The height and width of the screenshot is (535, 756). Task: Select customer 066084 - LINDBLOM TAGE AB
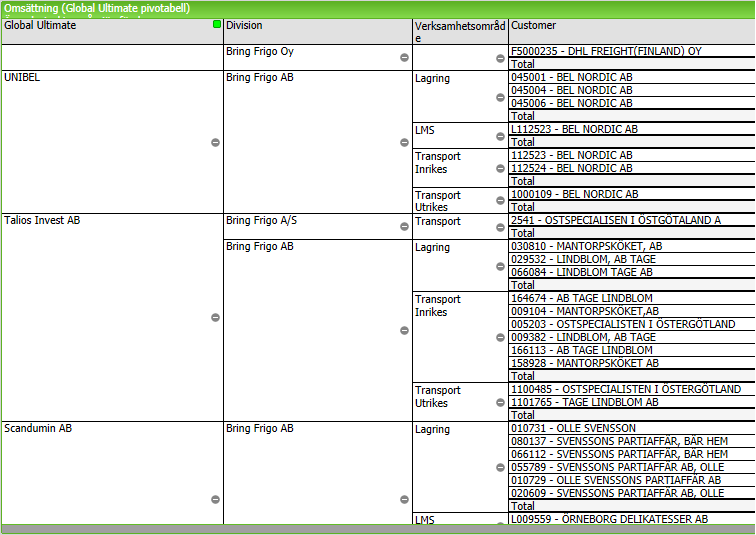(x=632, y=272)
